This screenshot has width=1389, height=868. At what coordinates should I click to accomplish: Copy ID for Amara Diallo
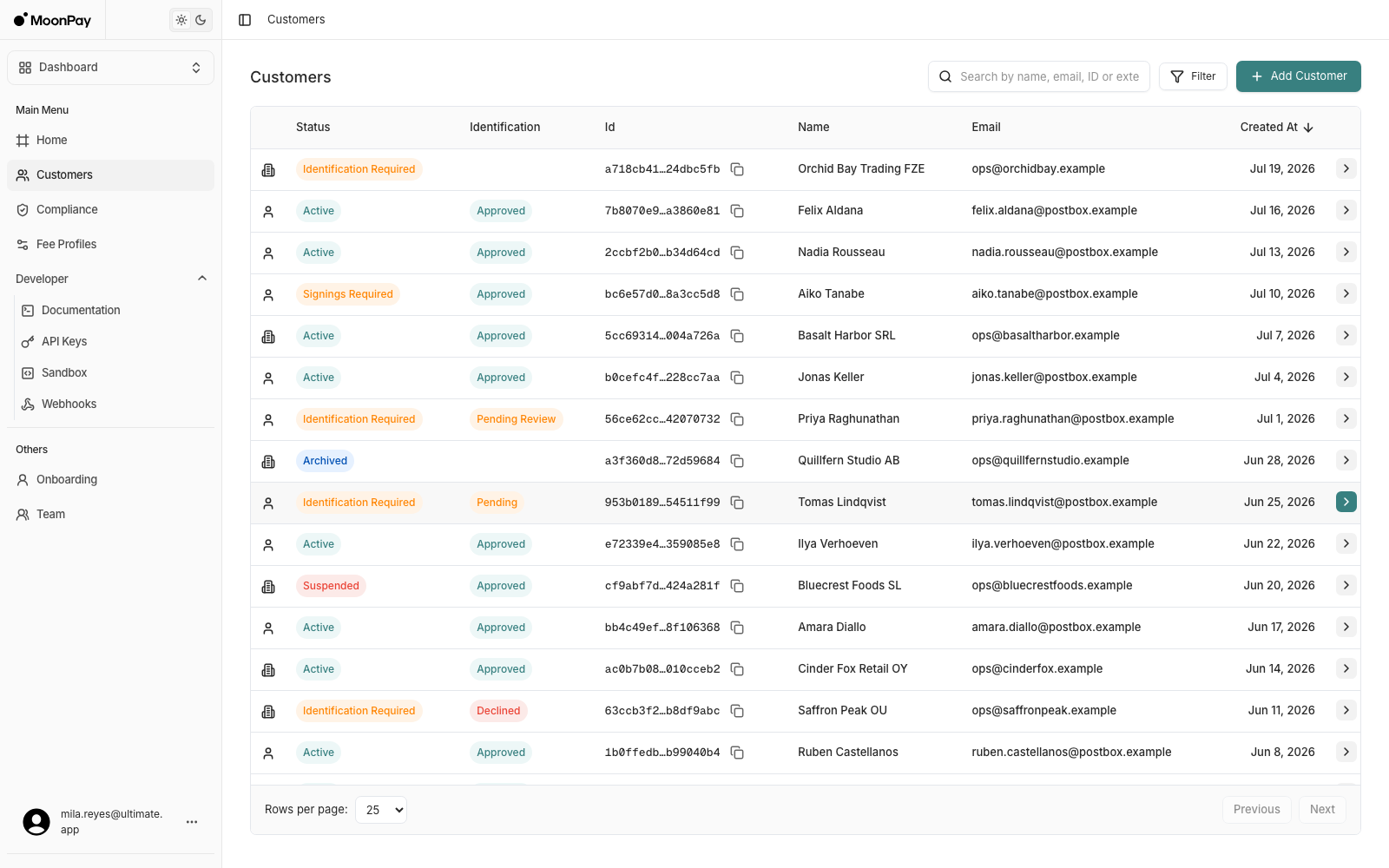point(737,628)
